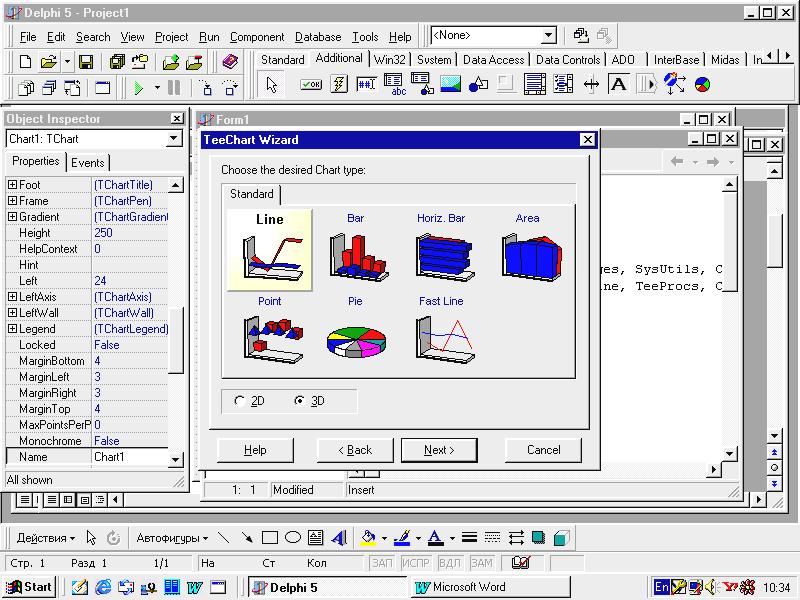
Task: Click the En language indicator in tray
Action: tap(661, 587)
